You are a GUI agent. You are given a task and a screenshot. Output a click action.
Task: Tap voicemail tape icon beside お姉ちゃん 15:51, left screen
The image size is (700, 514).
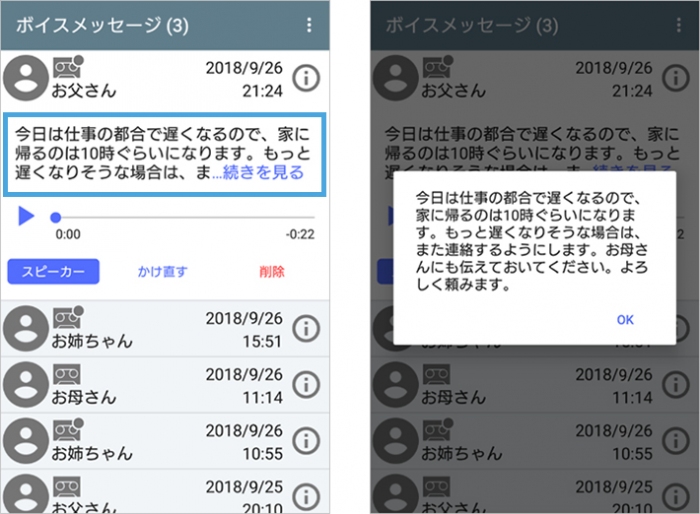click(65, 317)
